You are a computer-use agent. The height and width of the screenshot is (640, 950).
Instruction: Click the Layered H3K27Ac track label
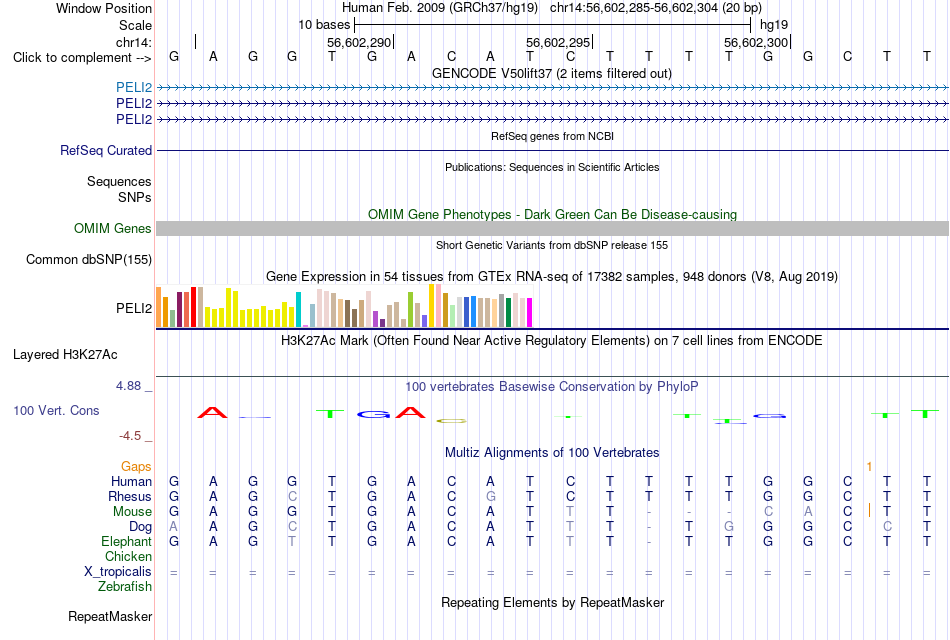(65, 355)
